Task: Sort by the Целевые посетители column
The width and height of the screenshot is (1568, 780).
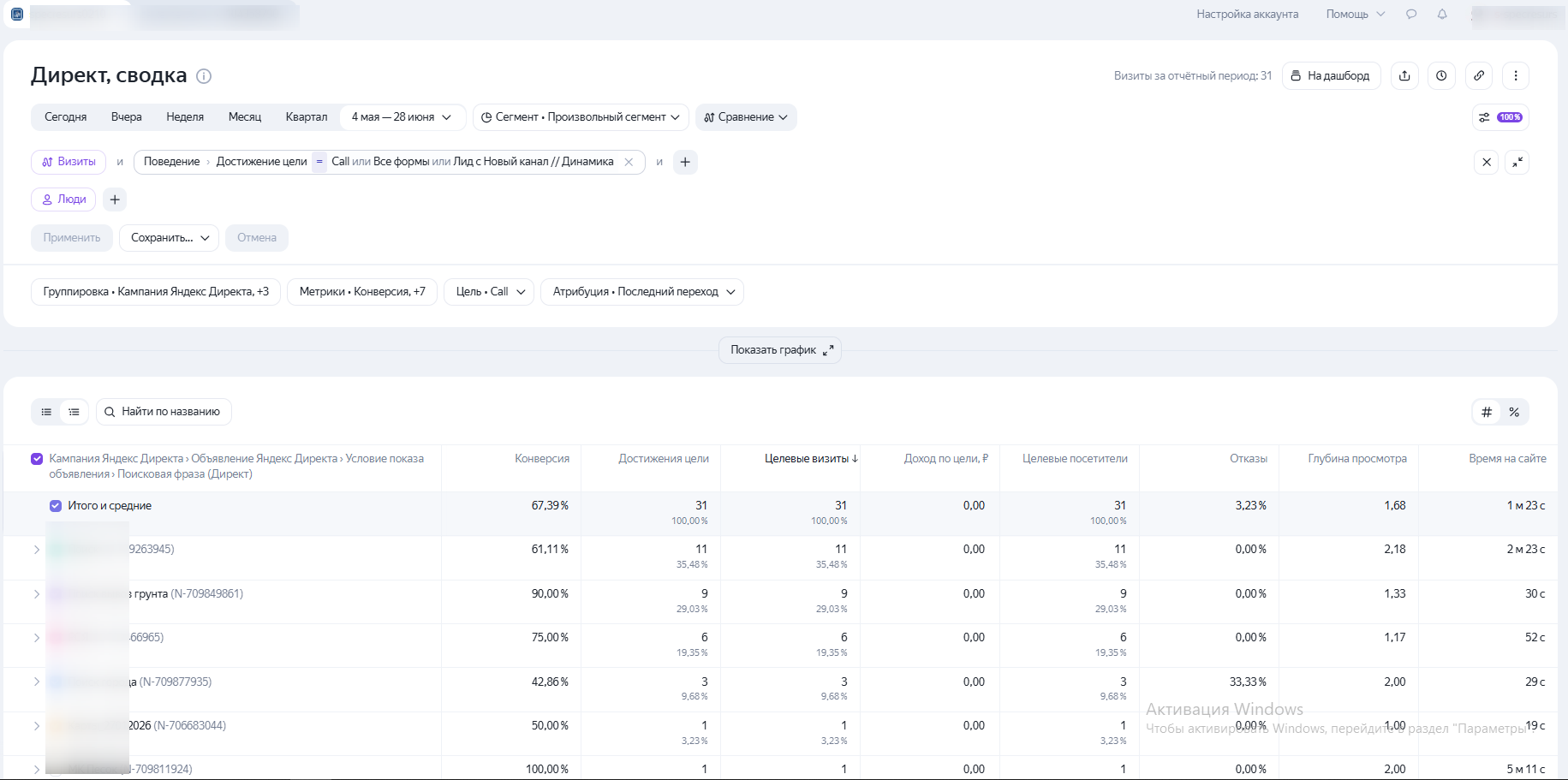Action: click(x=1075, y=459)
